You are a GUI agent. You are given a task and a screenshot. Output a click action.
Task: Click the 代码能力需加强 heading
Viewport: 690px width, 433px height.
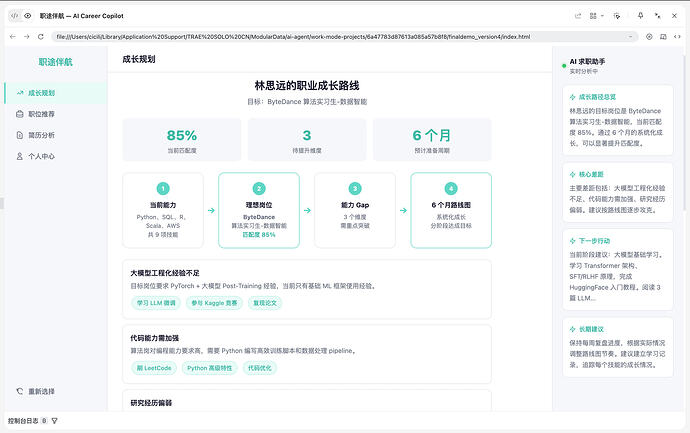point(154,338)
